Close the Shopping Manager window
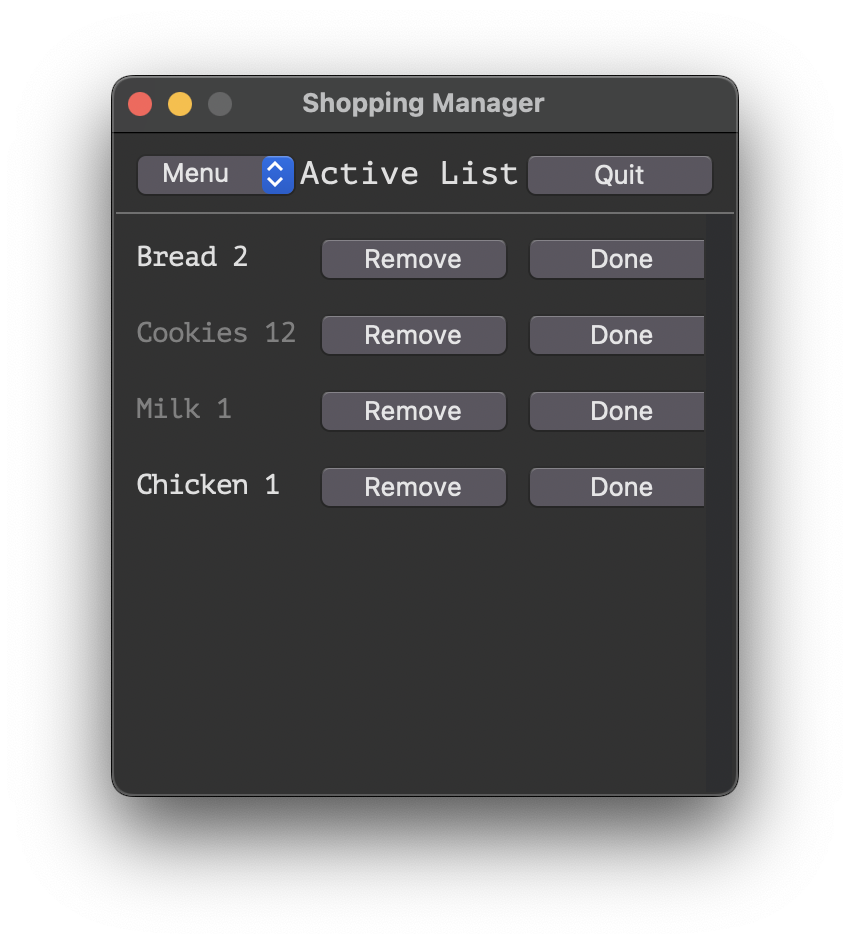Viewport: 850px width, 944px height. pos(140,104)
